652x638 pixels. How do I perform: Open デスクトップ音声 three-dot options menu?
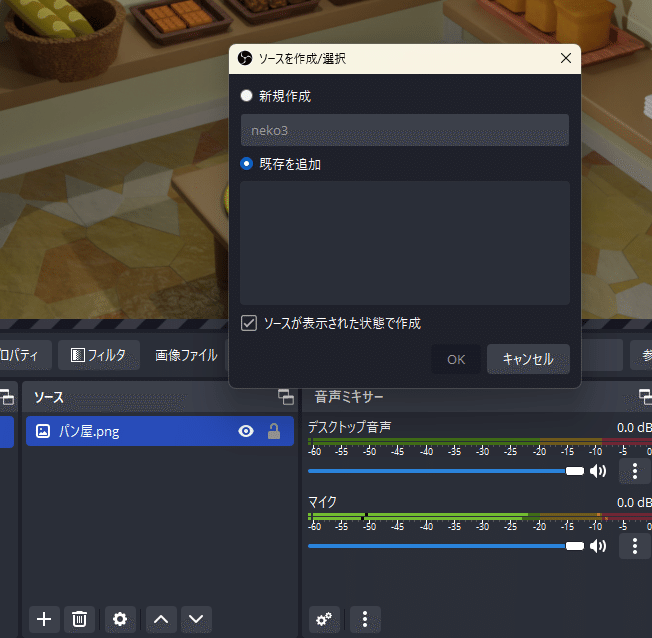[635, 471]
